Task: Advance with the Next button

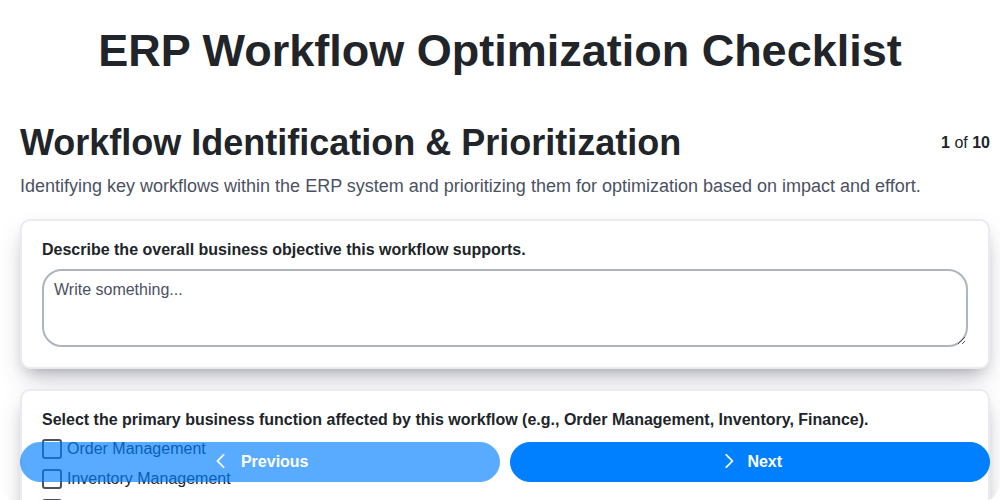Action: [x=749, y=462]
